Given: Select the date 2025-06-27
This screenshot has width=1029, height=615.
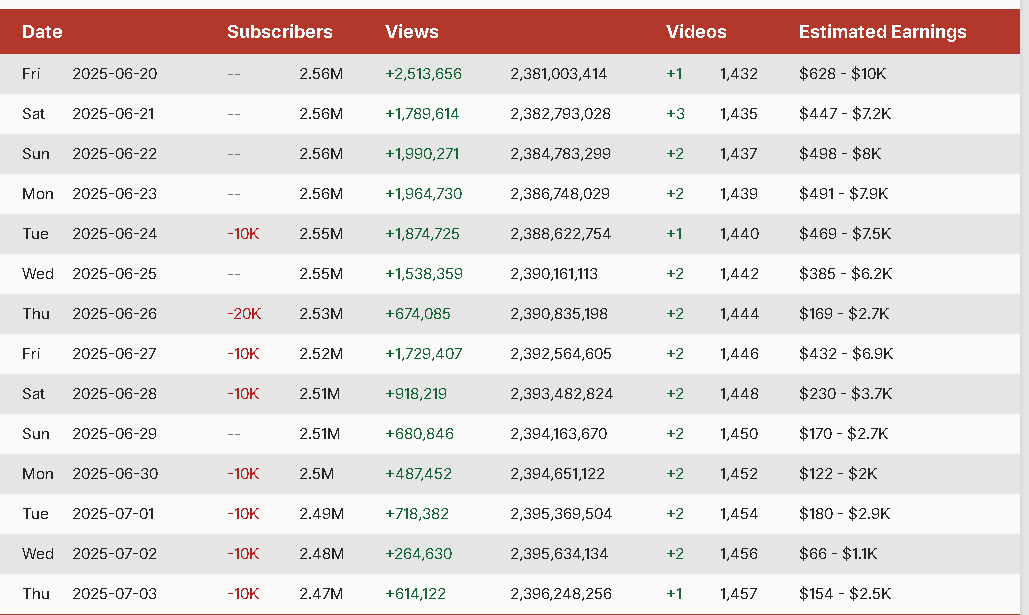Looking at the screenshot, I should (x=114, y=354).
